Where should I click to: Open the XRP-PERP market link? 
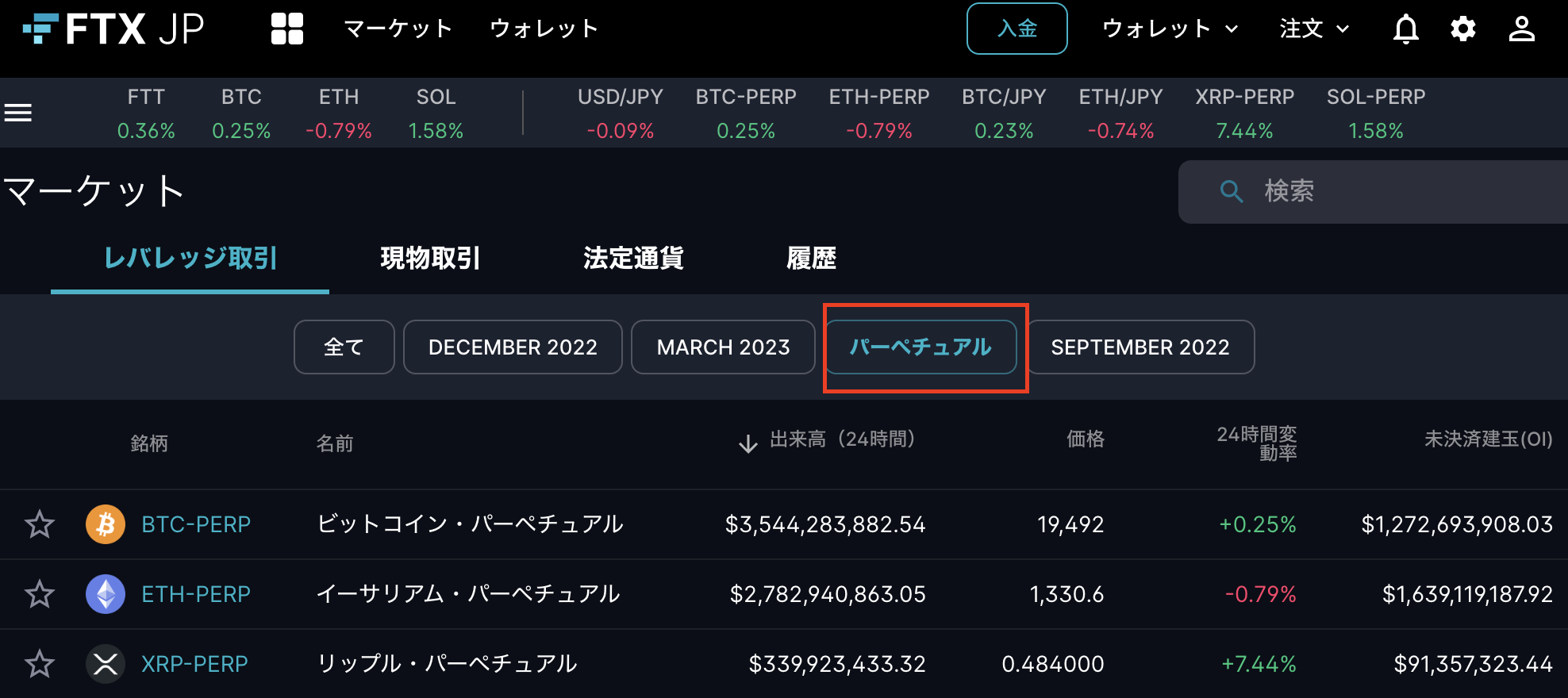point(194,664)
